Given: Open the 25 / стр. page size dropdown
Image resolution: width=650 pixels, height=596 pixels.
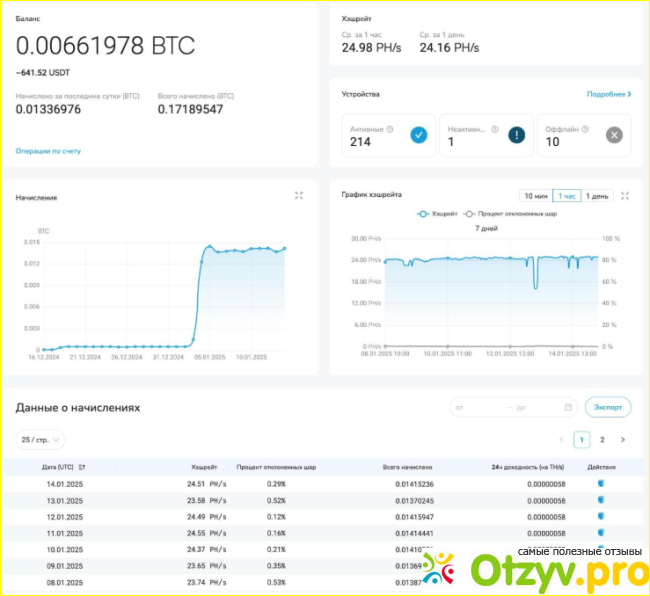Looking at the screenshot, I should click(40, 440).
